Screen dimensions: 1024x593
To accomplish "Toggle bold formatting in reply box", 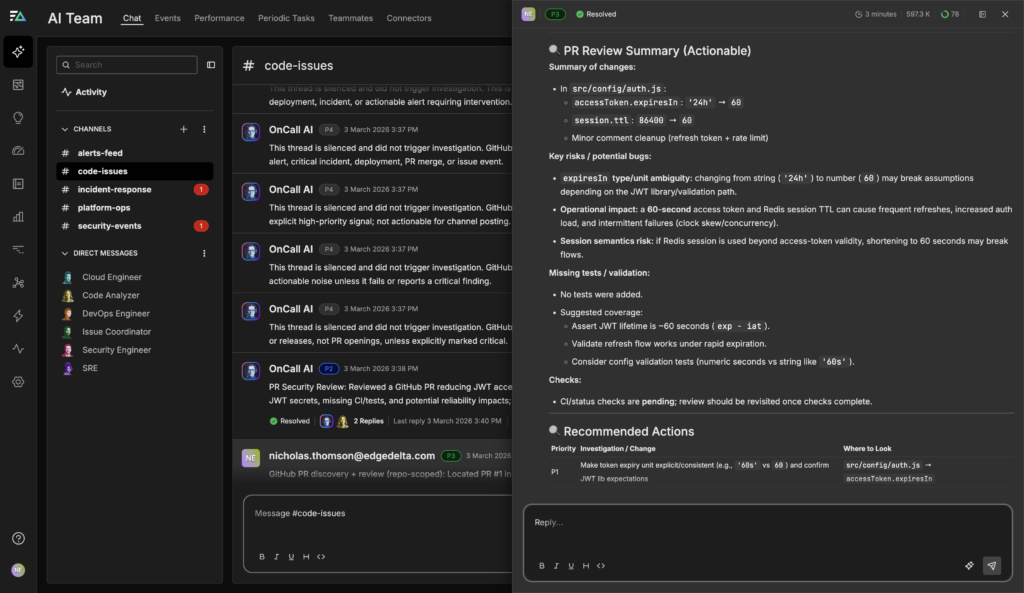I will 542,565.
